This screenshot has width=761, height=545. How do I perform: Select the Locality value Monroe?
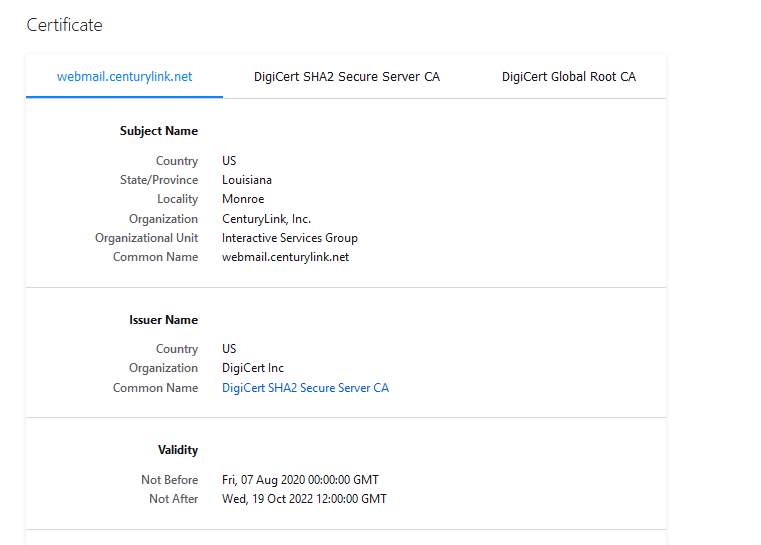coord(243,199)
